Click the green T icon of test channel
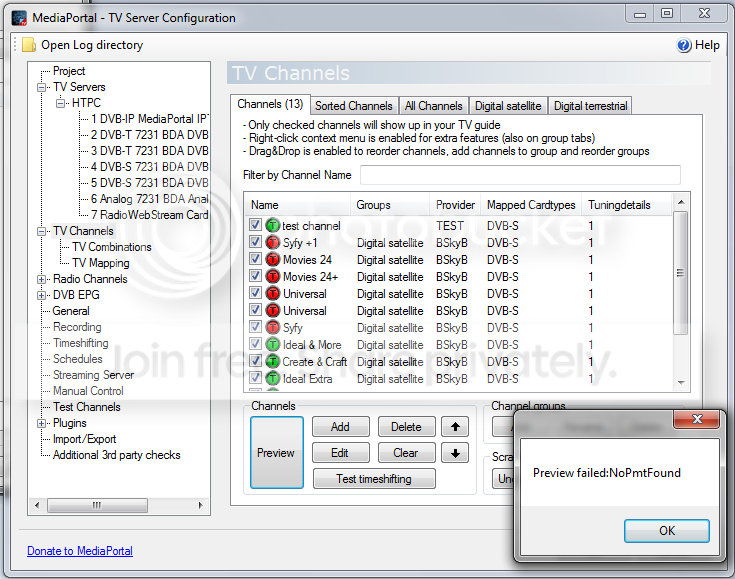This screenshot has width=735, height=579. click(x=272, y=226)
